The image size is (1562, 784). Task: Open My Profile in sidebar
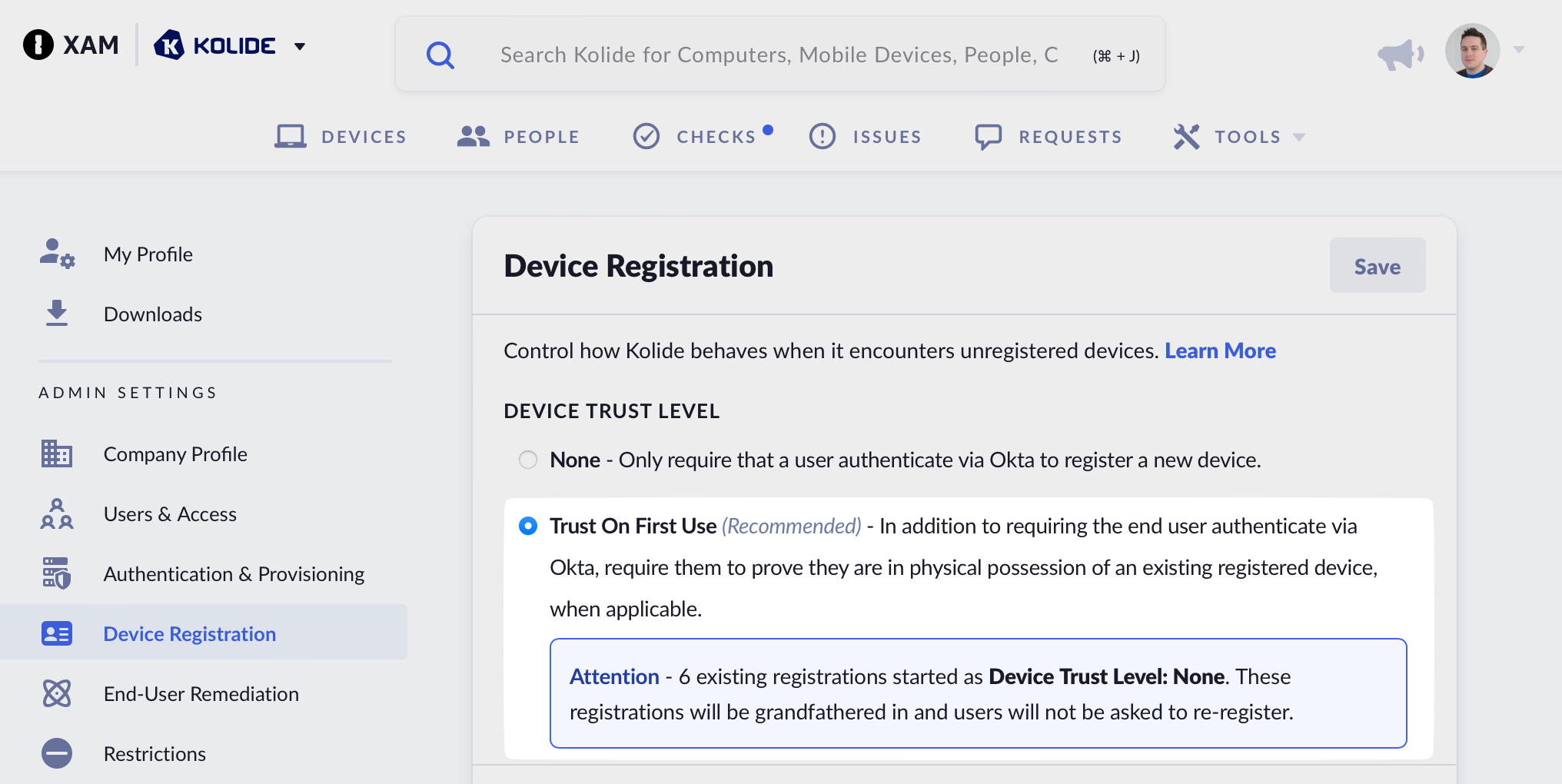(x=148, y=254)
